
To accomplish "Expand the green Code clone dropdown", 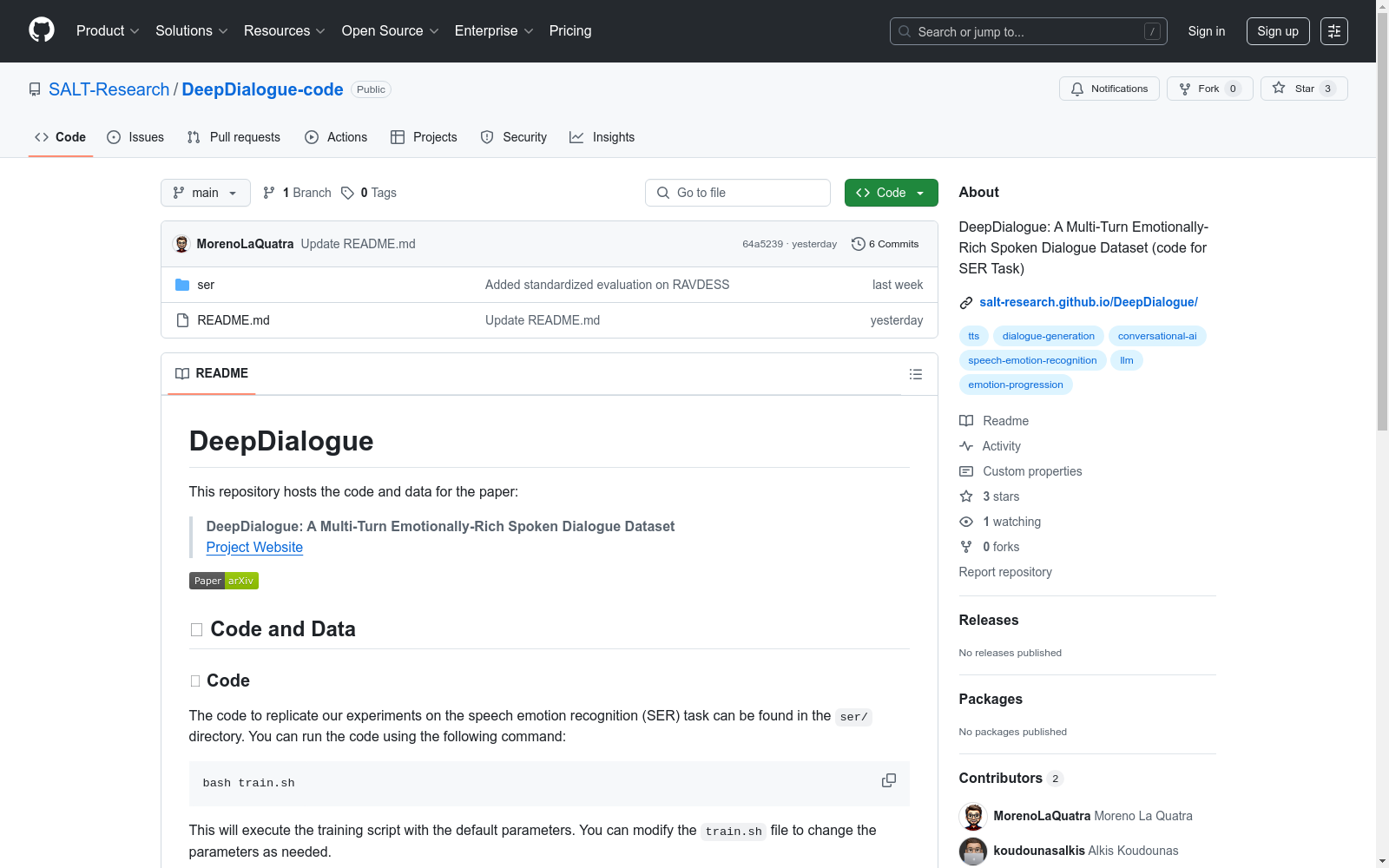I will [x=892, y=193].
